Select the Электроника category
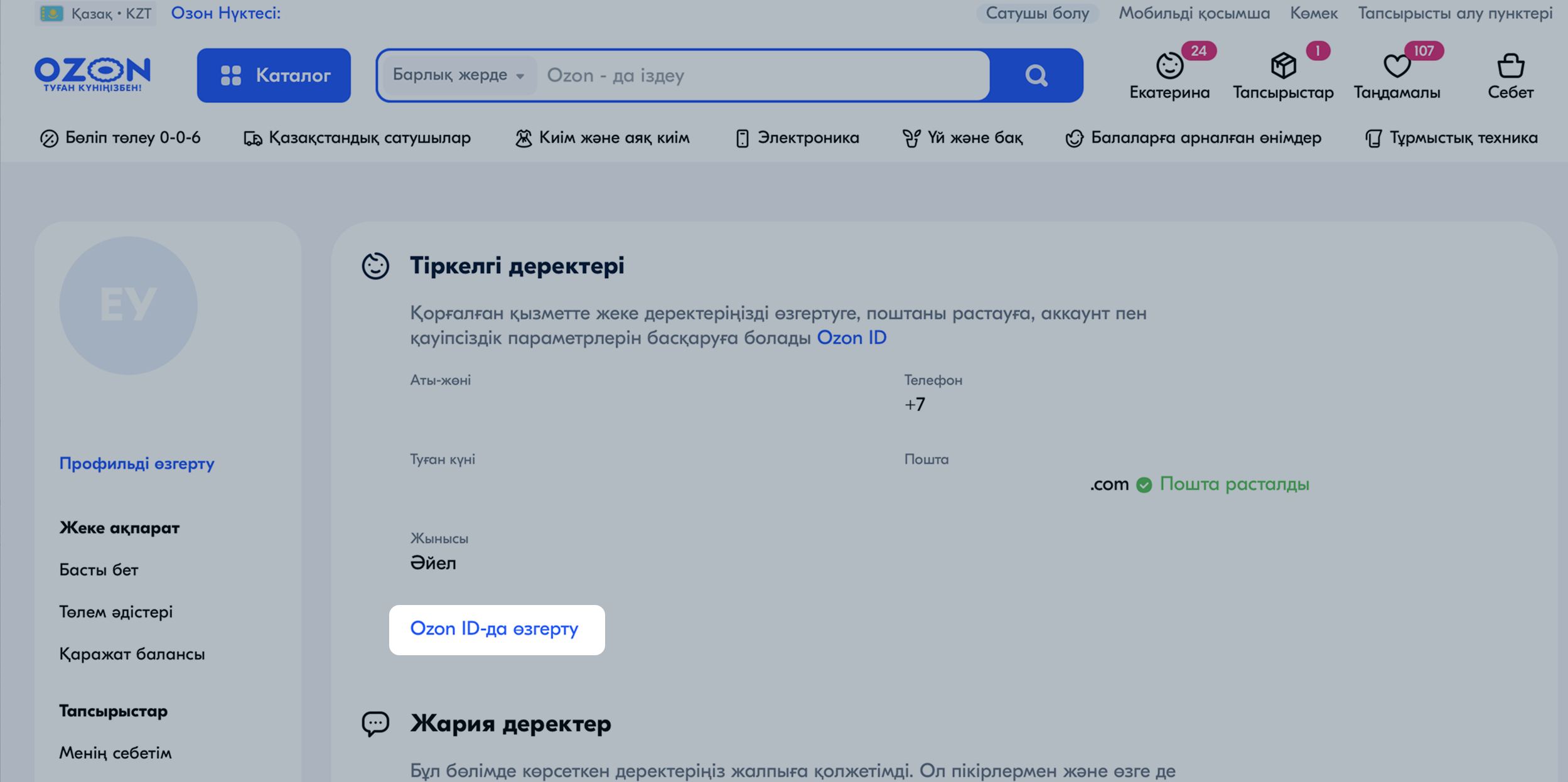 (797, 137)
